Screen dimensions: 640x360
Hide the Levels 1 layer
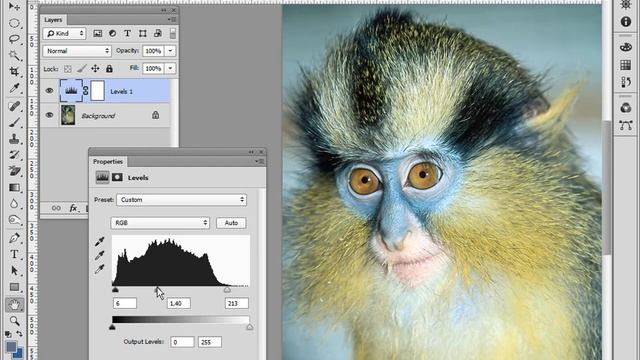point(49,91)
